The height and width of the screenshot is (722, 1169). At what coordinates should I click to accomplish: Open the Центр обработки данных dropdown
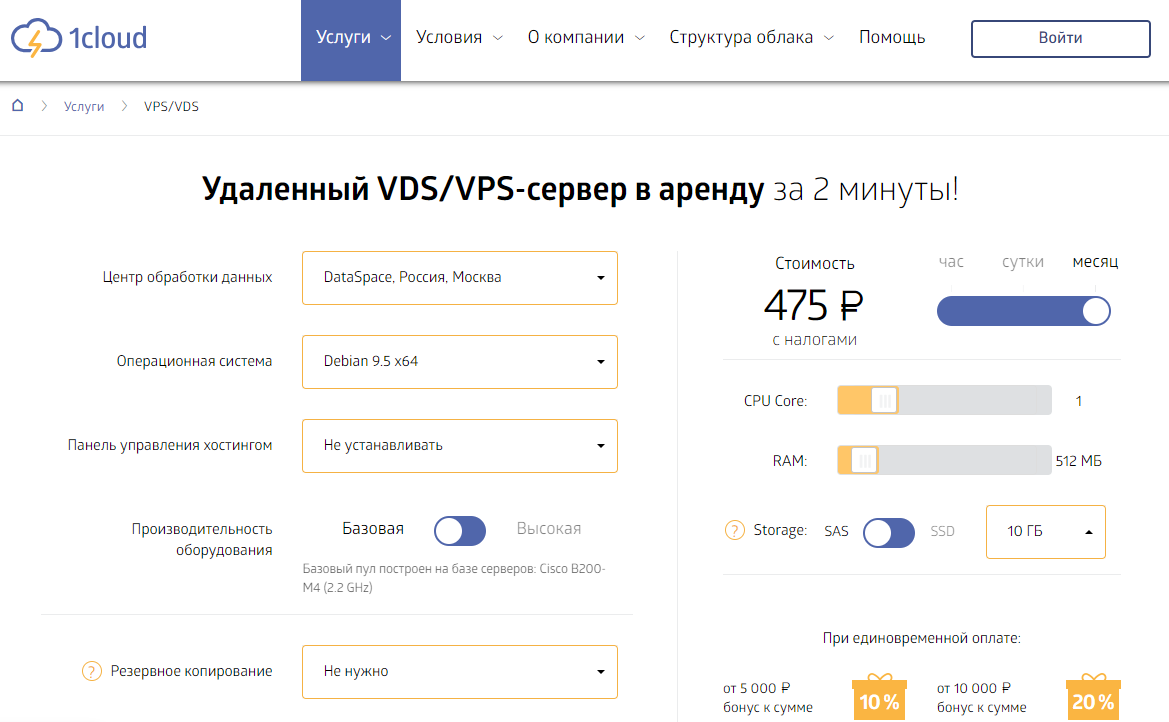(460, 277)
